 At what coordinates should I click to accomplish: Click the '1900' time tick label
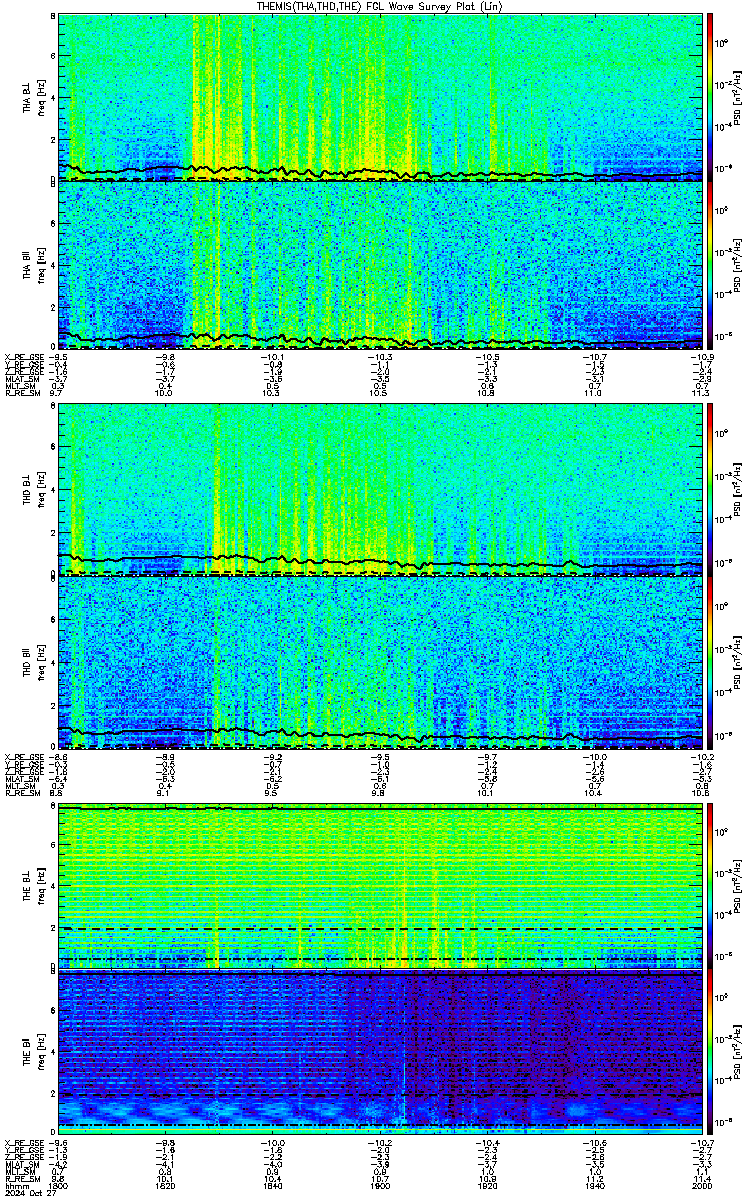pos(381,1184)
